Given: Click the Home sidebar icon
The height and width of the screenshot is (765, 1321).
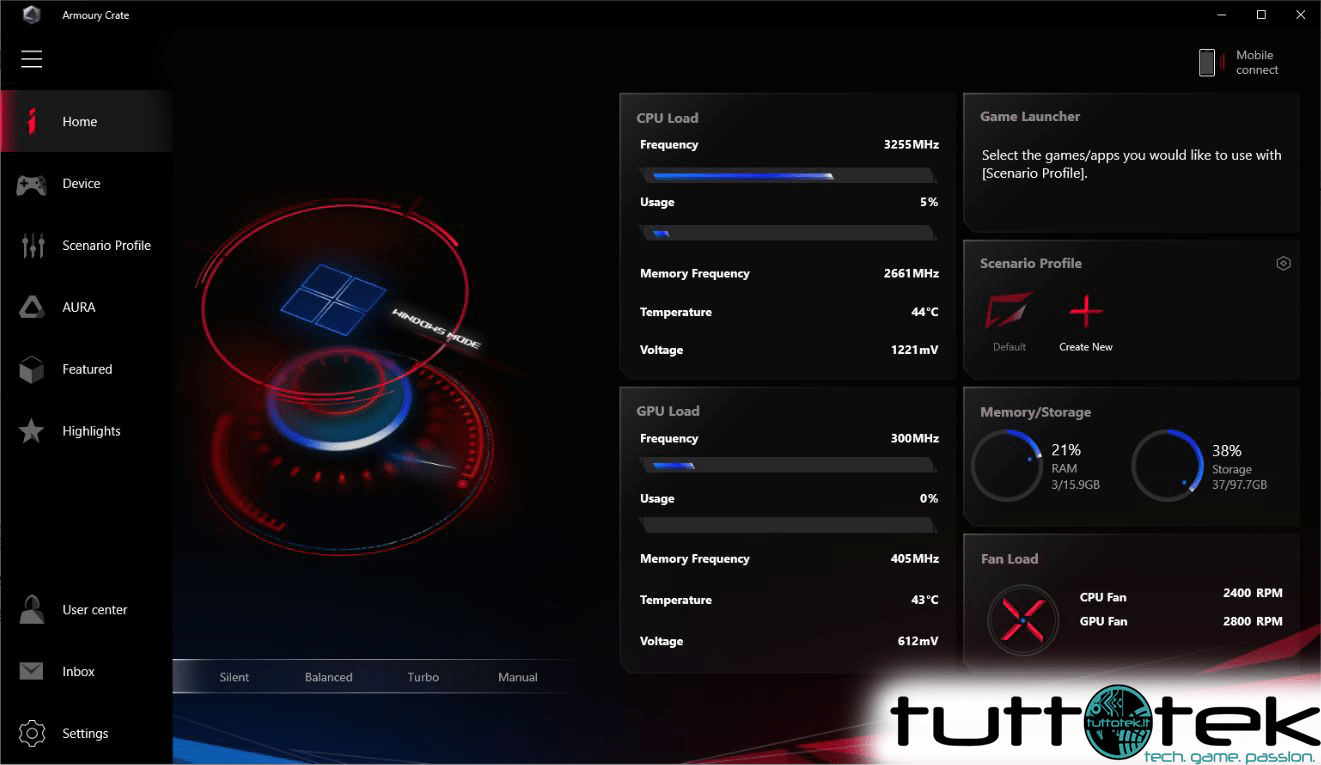Looking at the screenshot, I should click(32, 121).
